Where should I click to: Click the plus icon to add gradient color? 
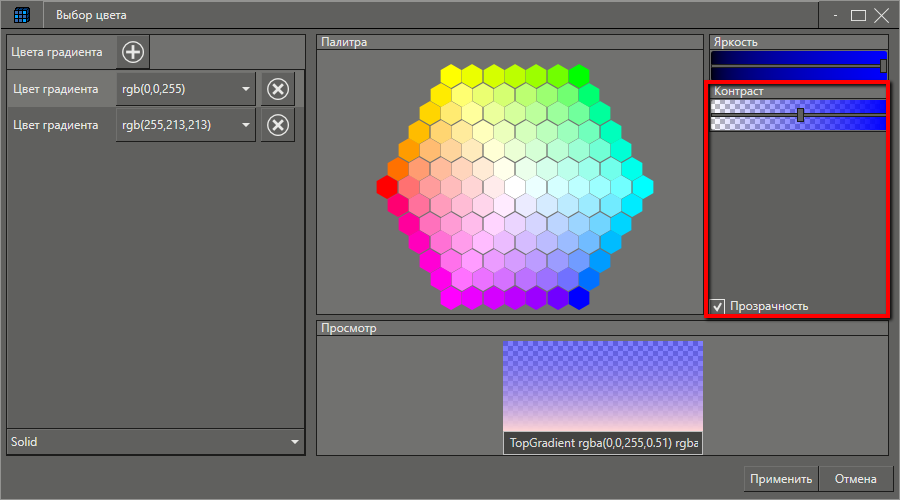tap(133, 52)
